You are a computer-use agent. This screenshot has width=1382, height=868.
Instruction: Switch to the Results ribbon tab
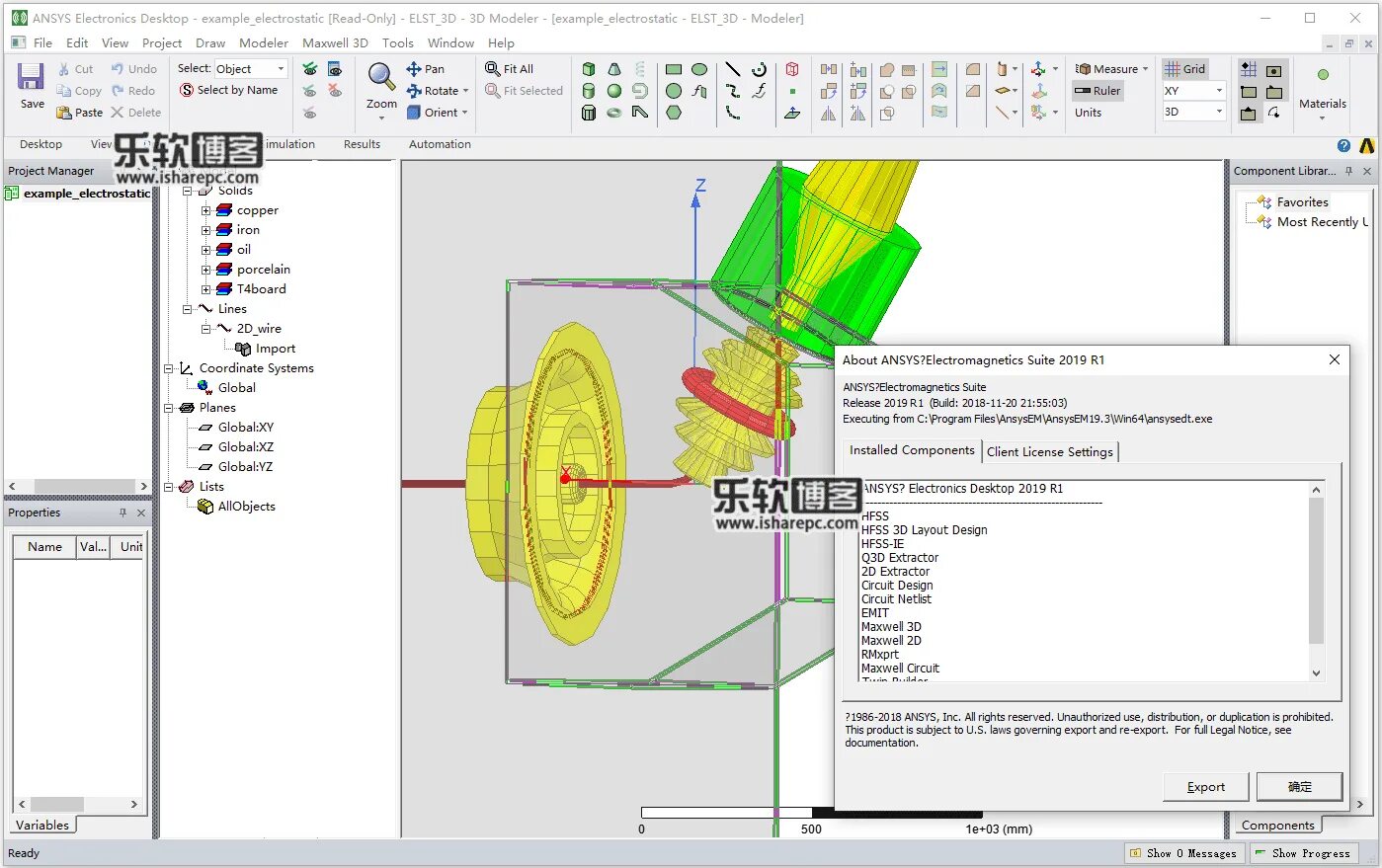(x=362, y=144)
